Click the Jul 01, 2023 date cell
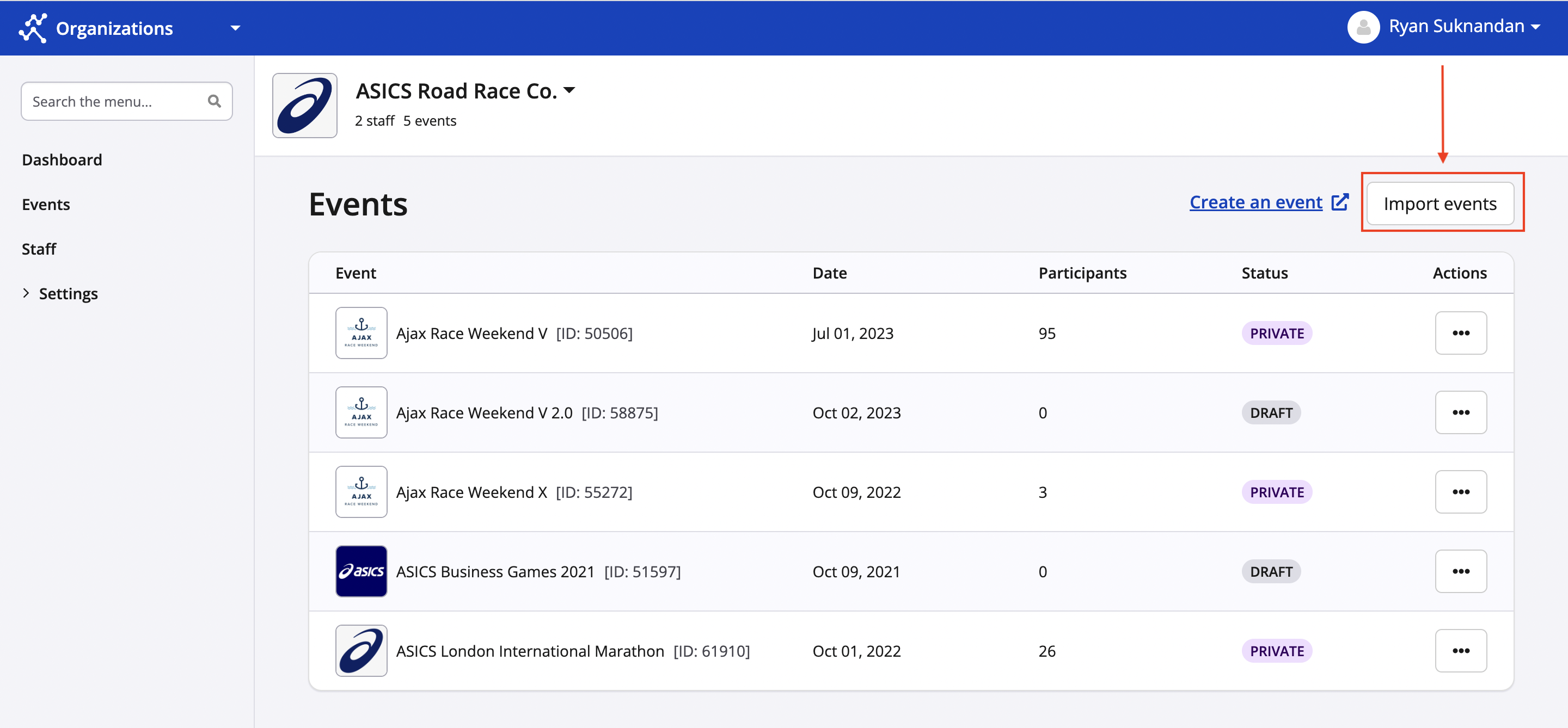Screen dimensions: 1568x728 point(853,334)
